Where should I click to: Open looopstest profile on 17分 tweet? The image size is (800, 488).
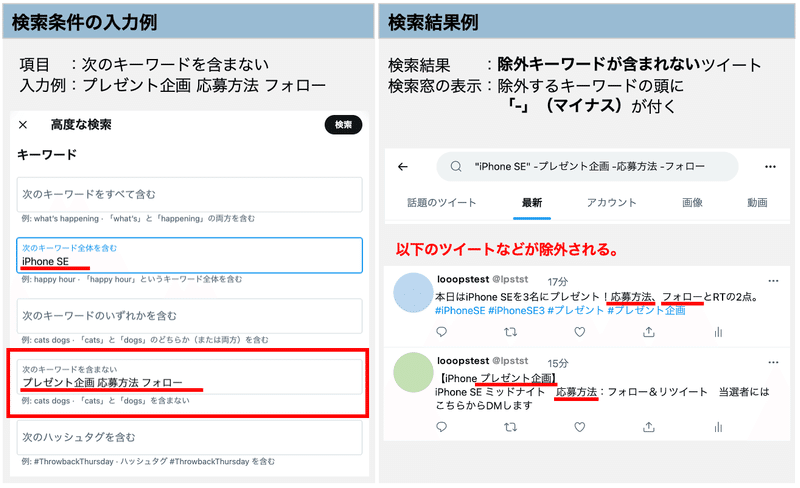tap(463, 279)
